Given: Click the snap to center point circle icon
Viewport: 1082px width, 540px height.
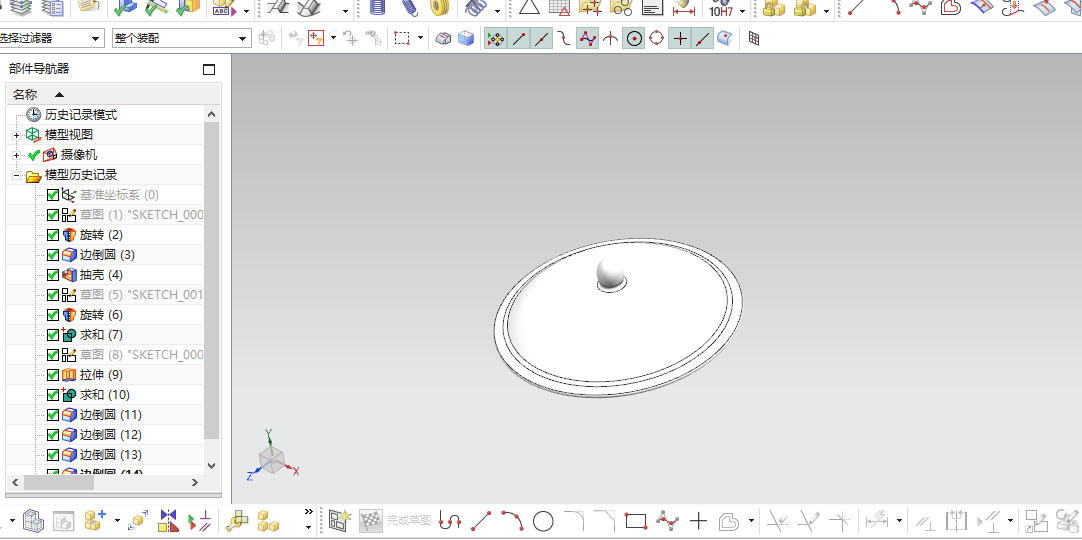Looking at the screenshot, I should click(633, 39).
